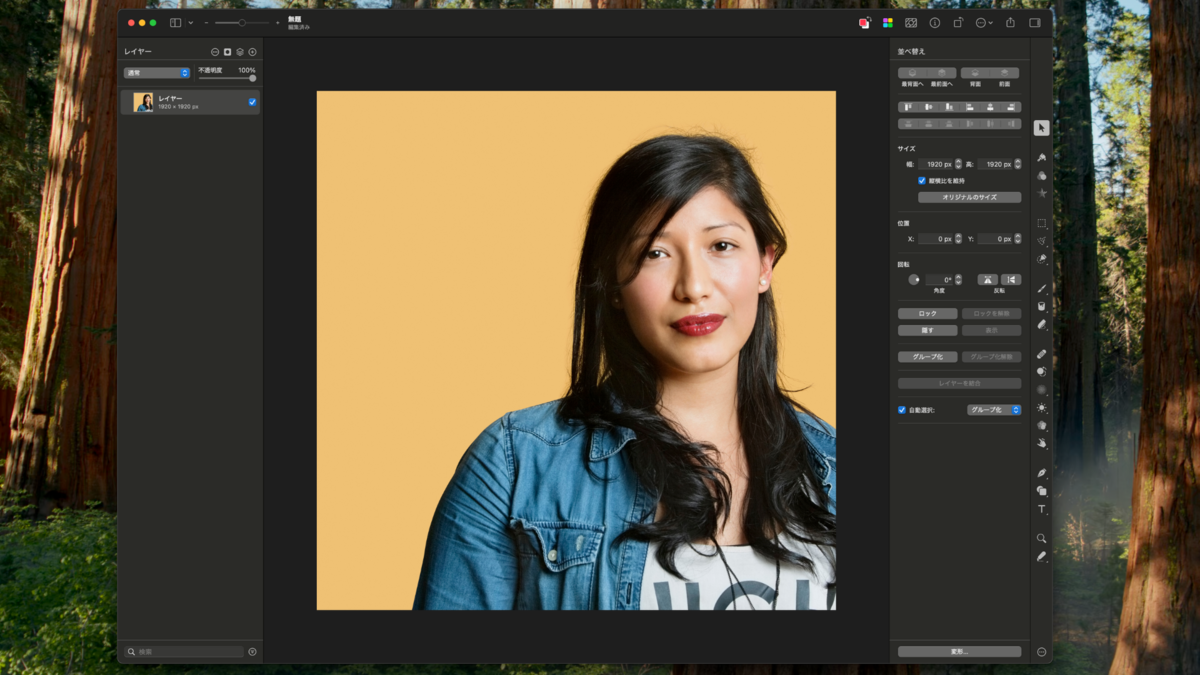Click the add layer plus icon
Image resolution: width=1200 pixels, height=675 pixels.
[252, 51]
